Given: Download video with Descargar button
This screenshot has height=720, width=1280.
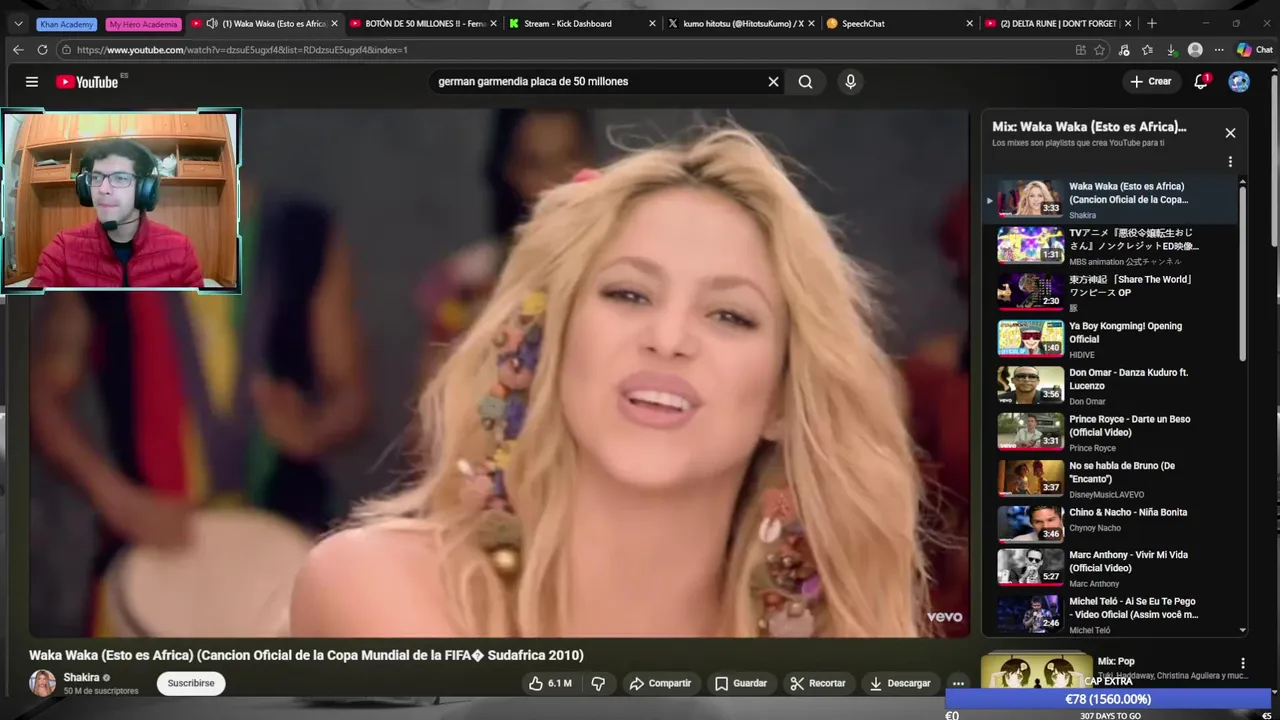Looking at the screenshot, I should click(x=899, y=683).
